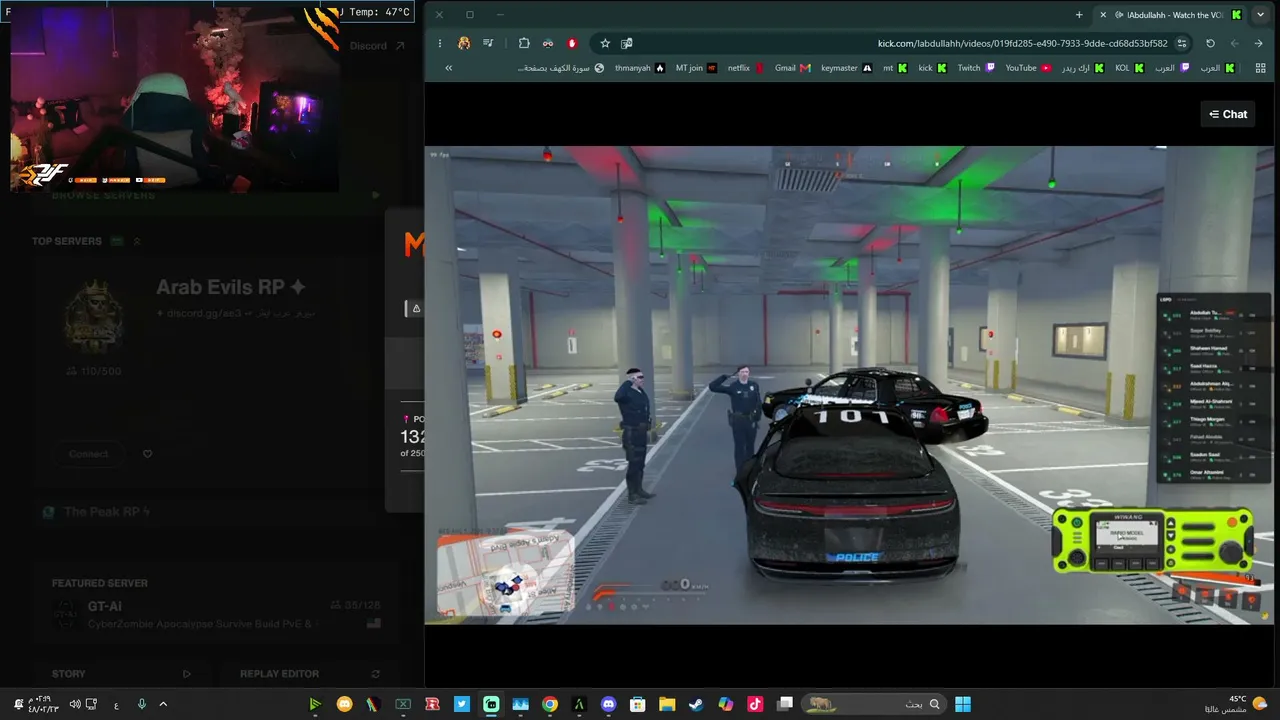Open the STORY mode entry
Screen dimensions: 1280x720
121,674
